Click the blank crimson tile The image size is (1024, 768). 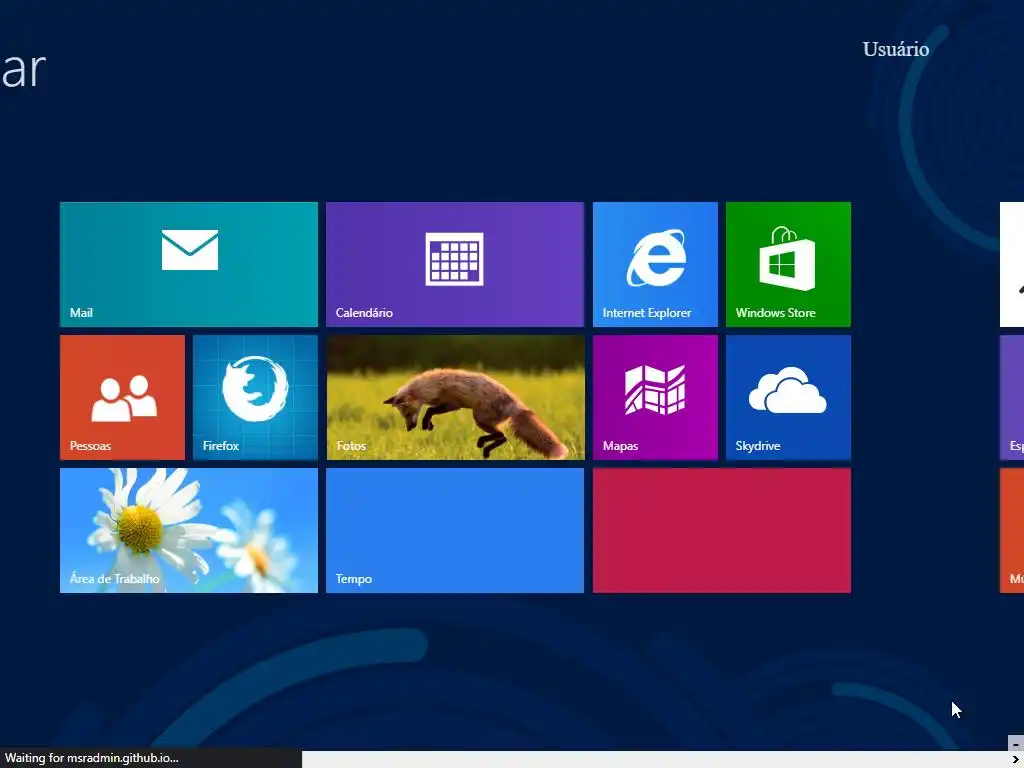722,531
